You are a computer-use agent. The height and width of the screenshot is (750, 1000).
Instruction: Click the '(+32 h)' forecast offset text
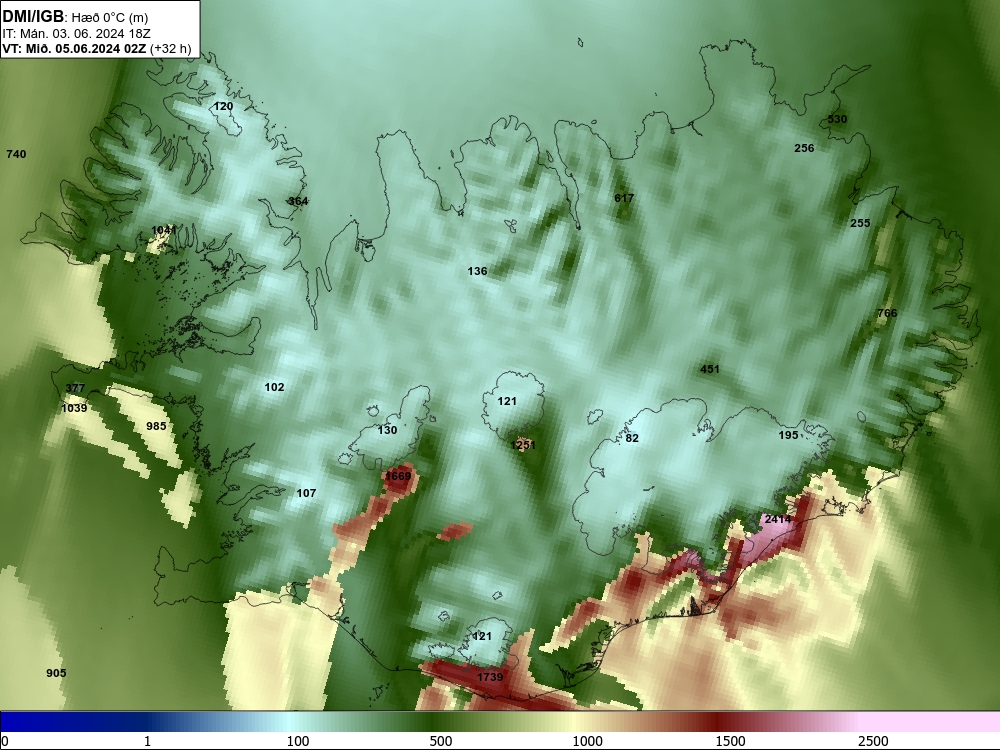pyautogui.click(x=170, y=48)
